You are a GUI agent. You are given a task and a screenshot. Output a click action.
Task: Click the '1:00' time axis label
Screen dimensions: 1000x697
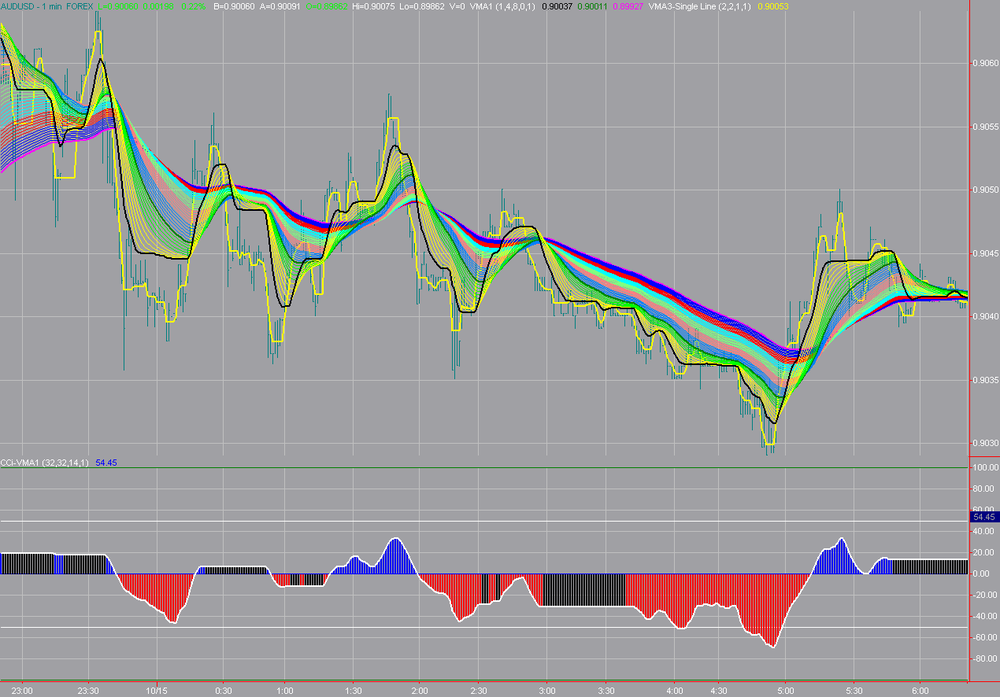pyautogui.click(x=284, y=691)
